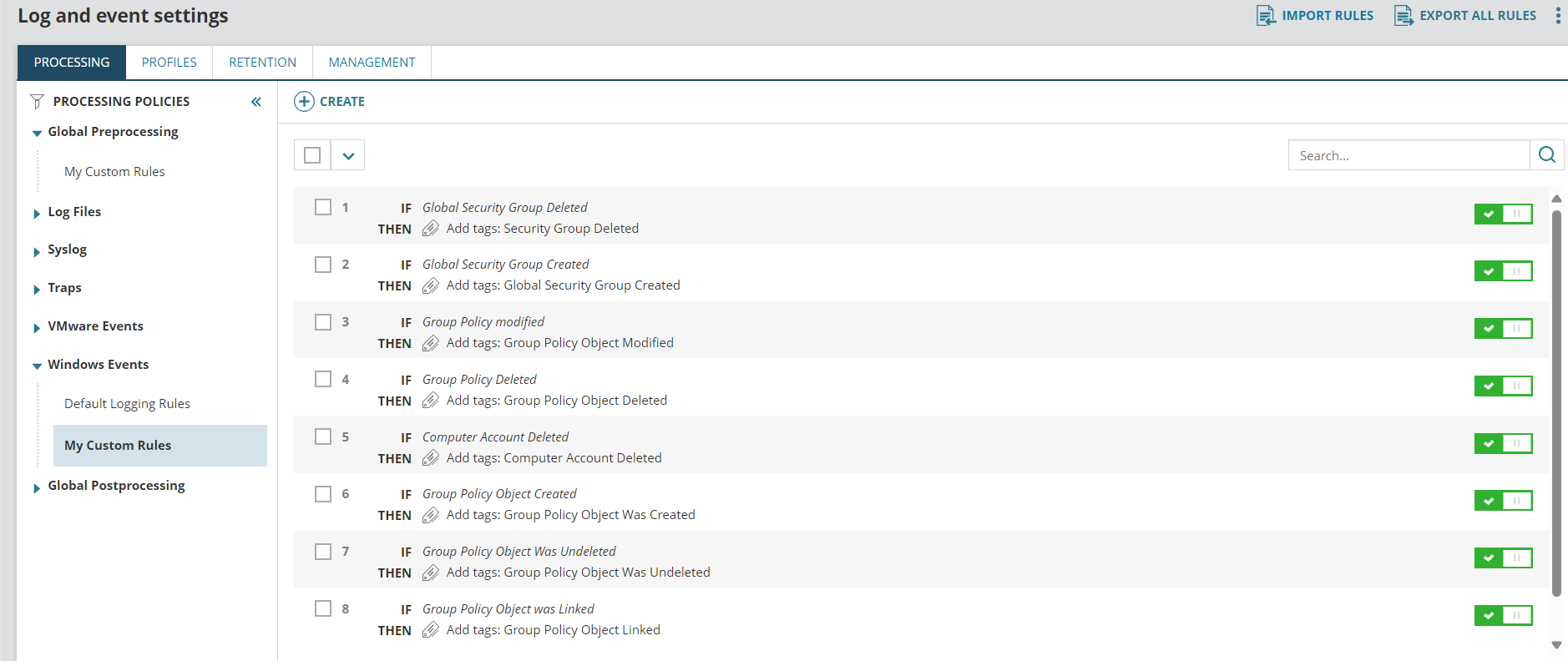Switch to the Management tab
The image size is (1568, 661).
coord(372,63)
